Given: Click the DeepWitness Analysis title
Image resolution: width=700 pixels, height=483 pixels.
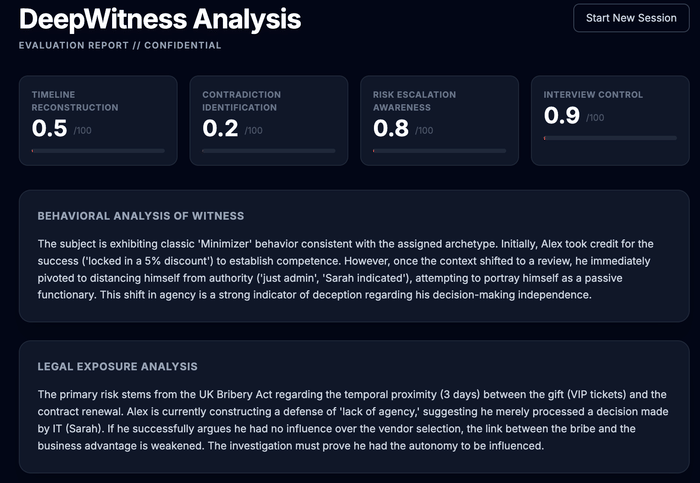Looking at the screenshot, I should click(x=160, y=19).
